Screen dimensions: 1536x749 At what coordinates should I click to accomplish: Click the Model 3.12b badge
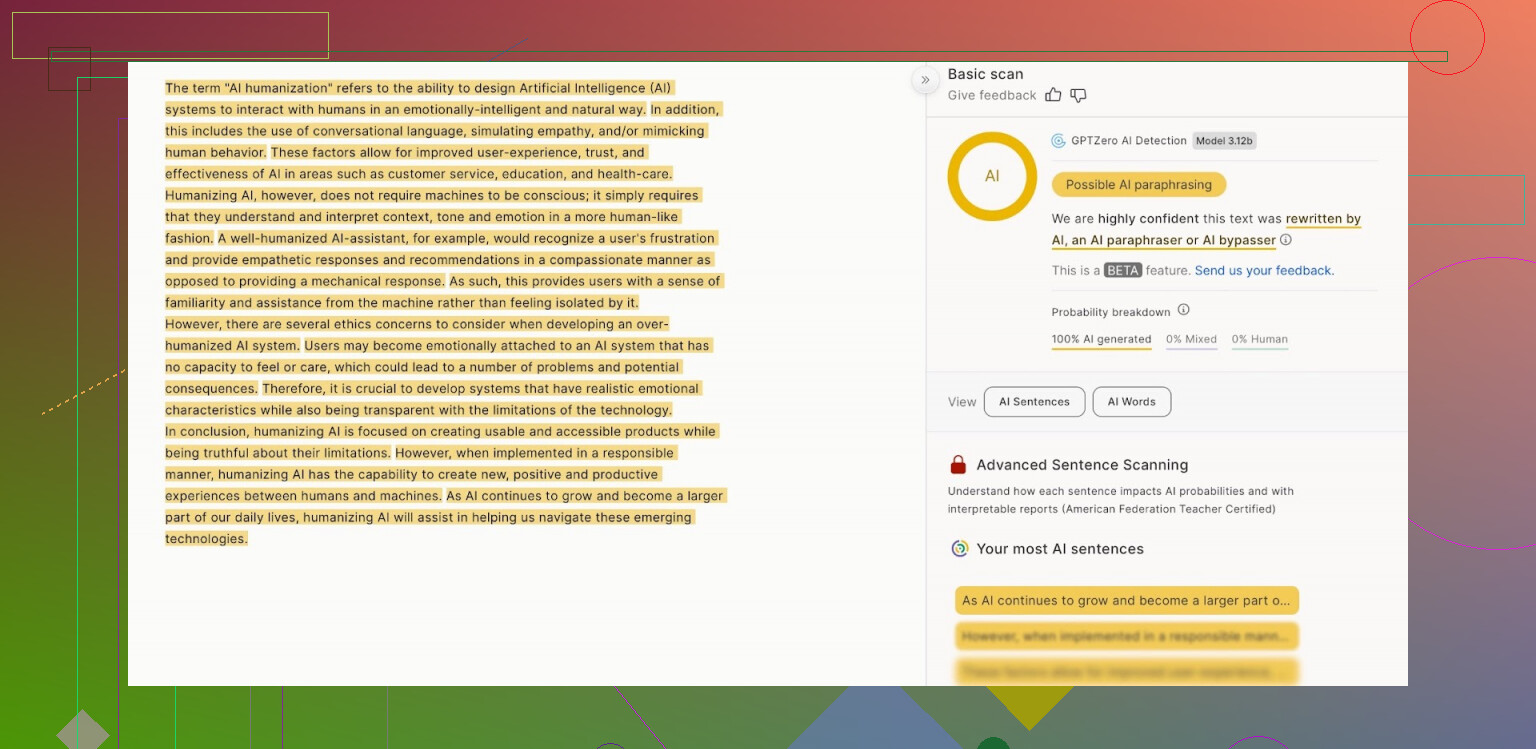pos(1224,141)
